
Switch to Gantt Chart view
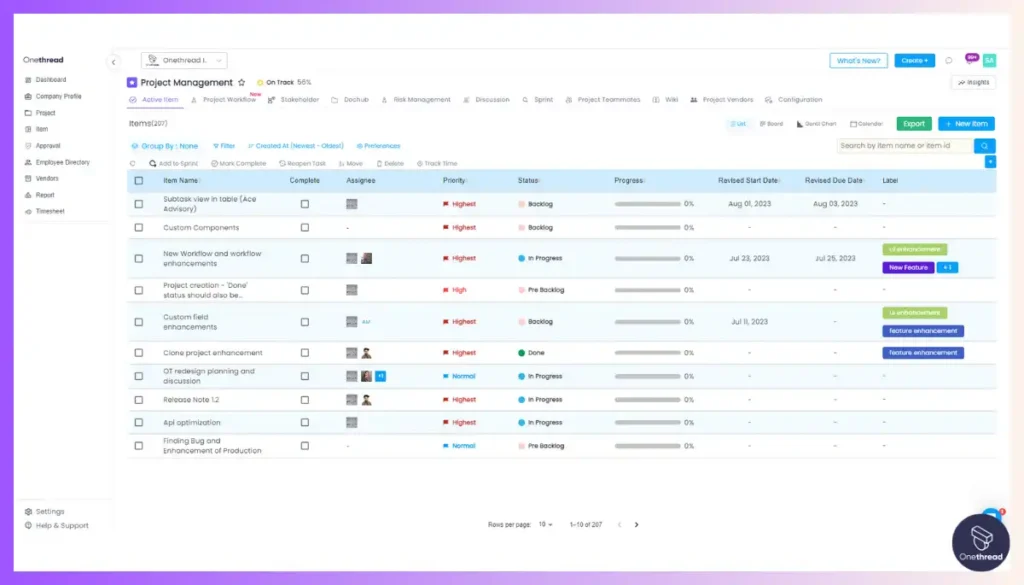point(816,124)
